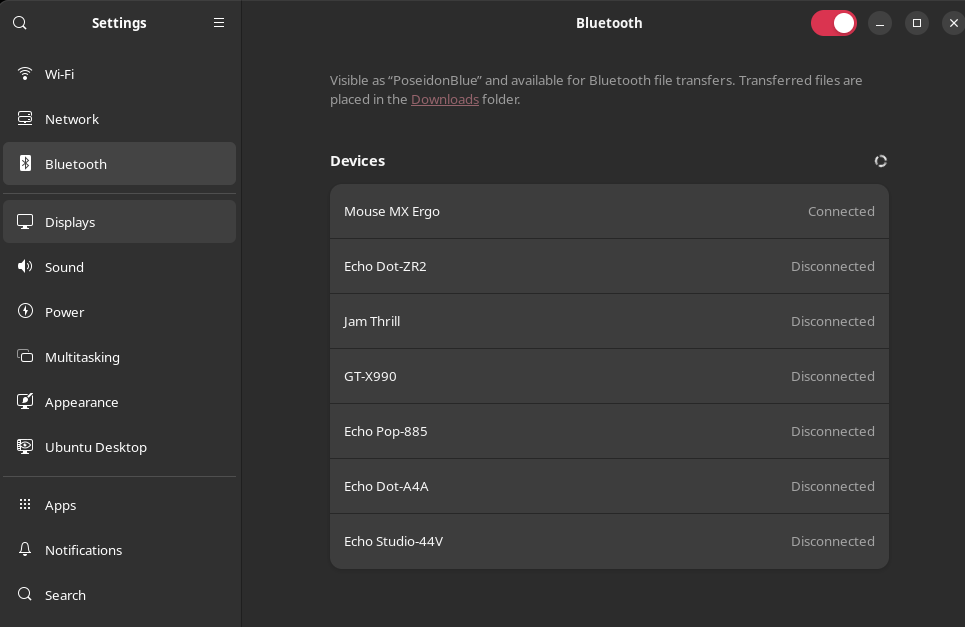The height and width of the screenshot is (627, 965).
Task: Click the GT-X990 device entry
Action: click(x=608, y=377)
